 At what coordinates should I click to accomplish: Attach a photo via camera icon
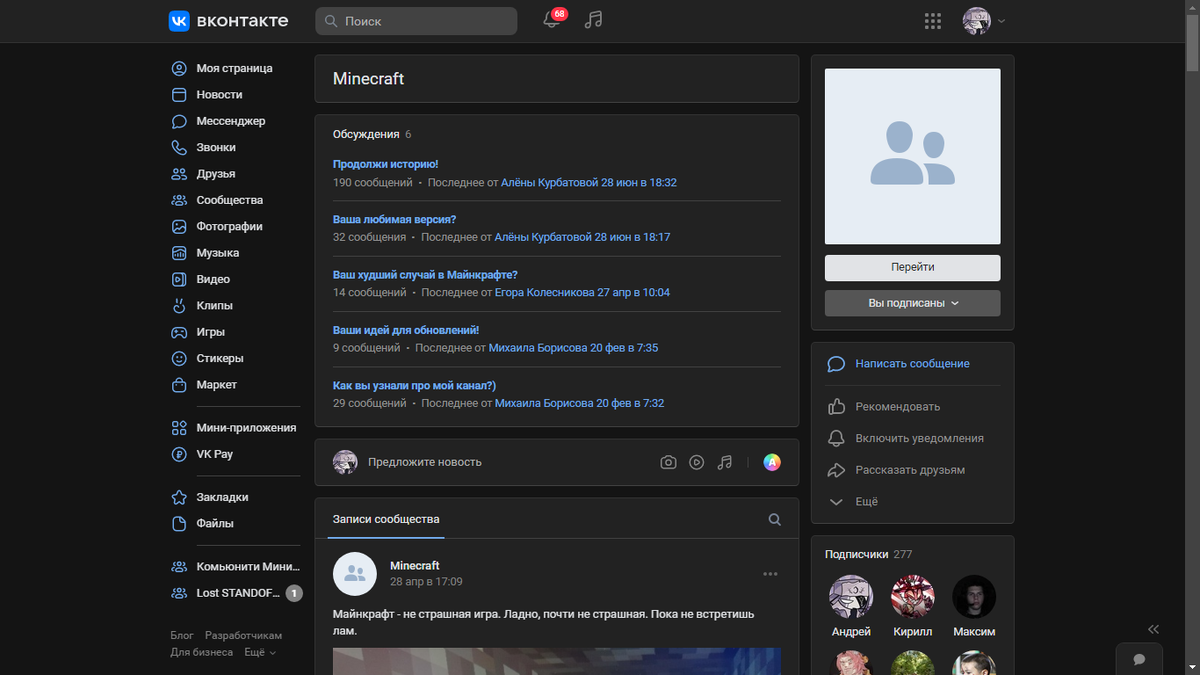(668, 462)
